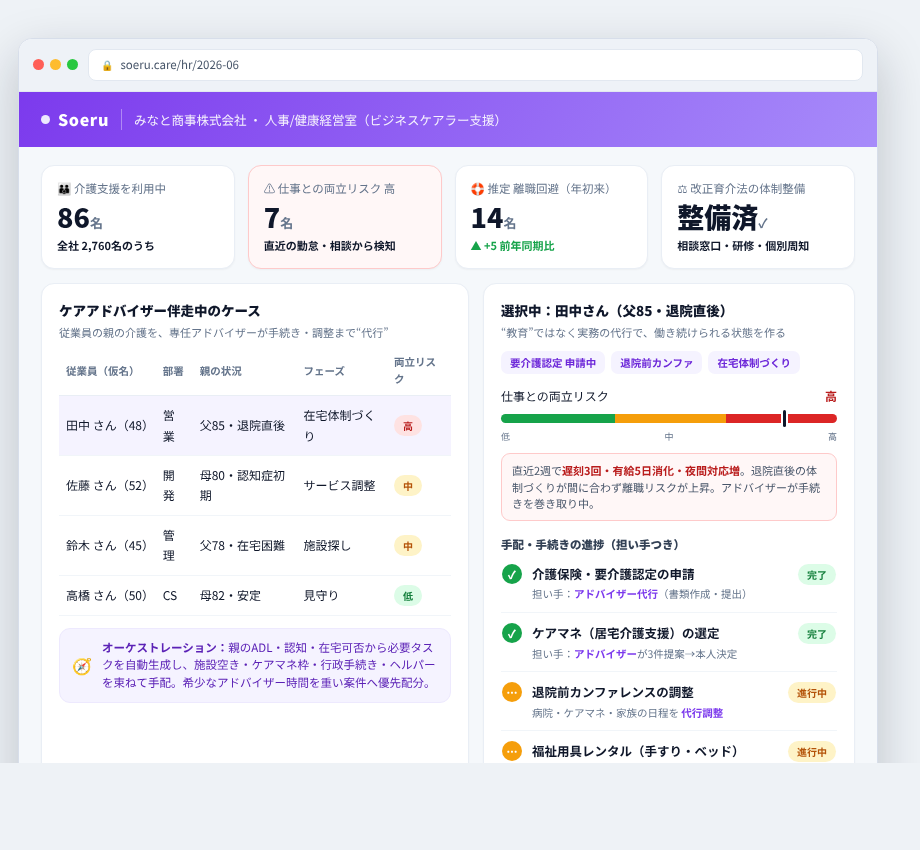The height and width of the screenshot is (850, 920).
Task: Select the 在宅体制づくり tag
Action: pyautogui.click(x=753, y=363)
